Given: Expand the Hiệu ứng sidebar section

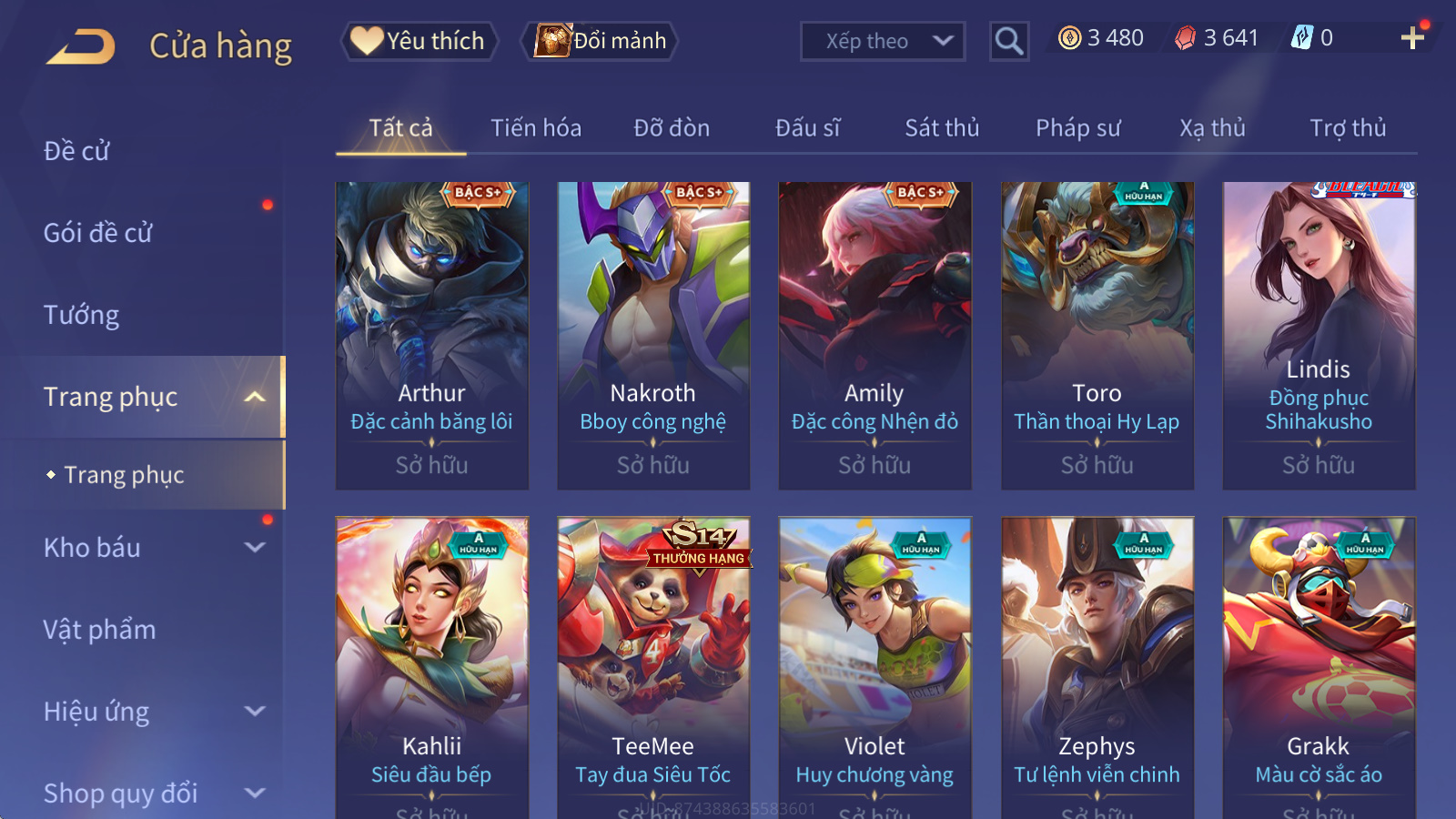Looking at the screenshot, I should (256, 712).
